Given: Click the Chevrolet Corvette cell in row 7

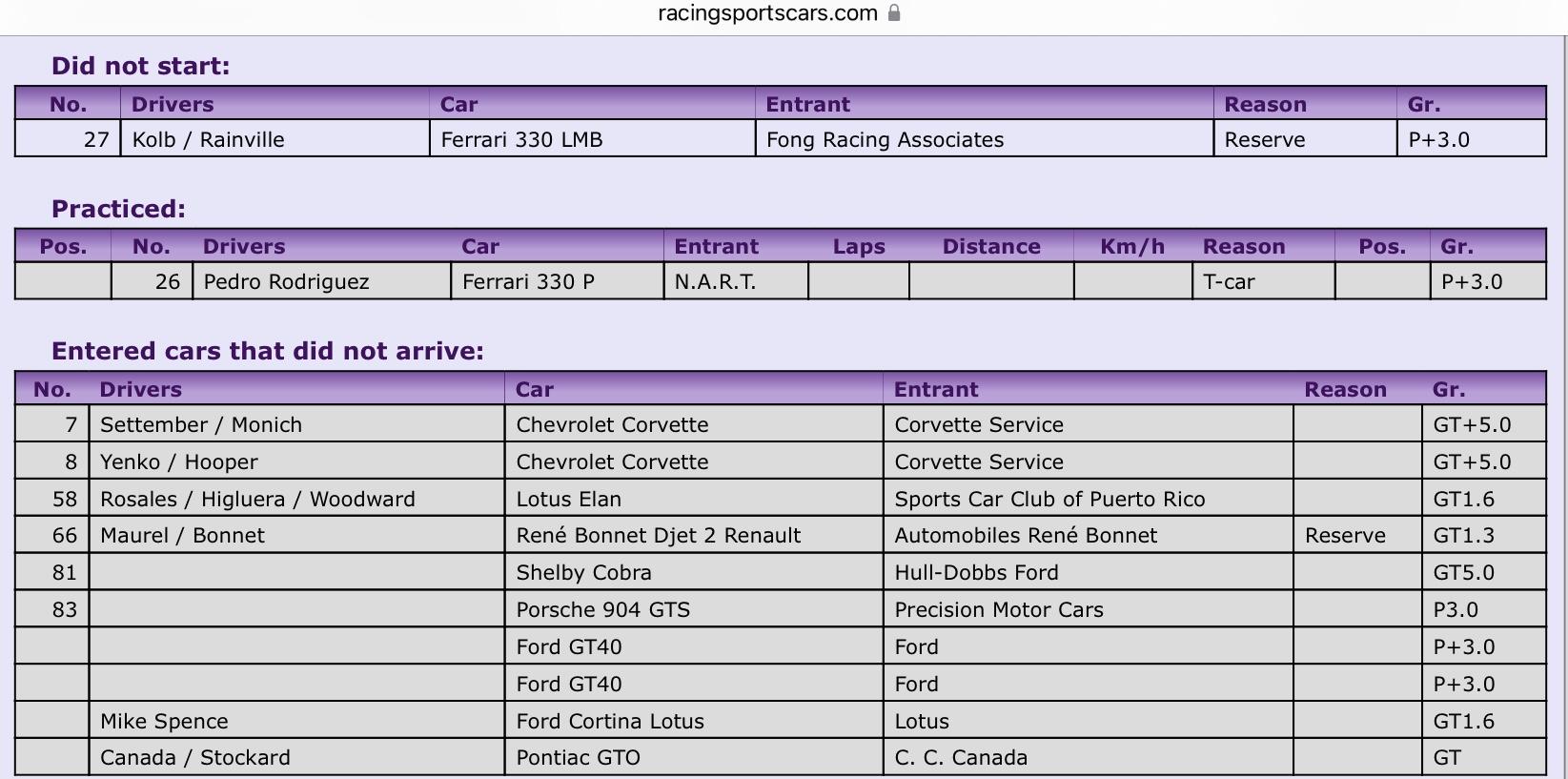Looking at the screenshot, I should [694, 424].
